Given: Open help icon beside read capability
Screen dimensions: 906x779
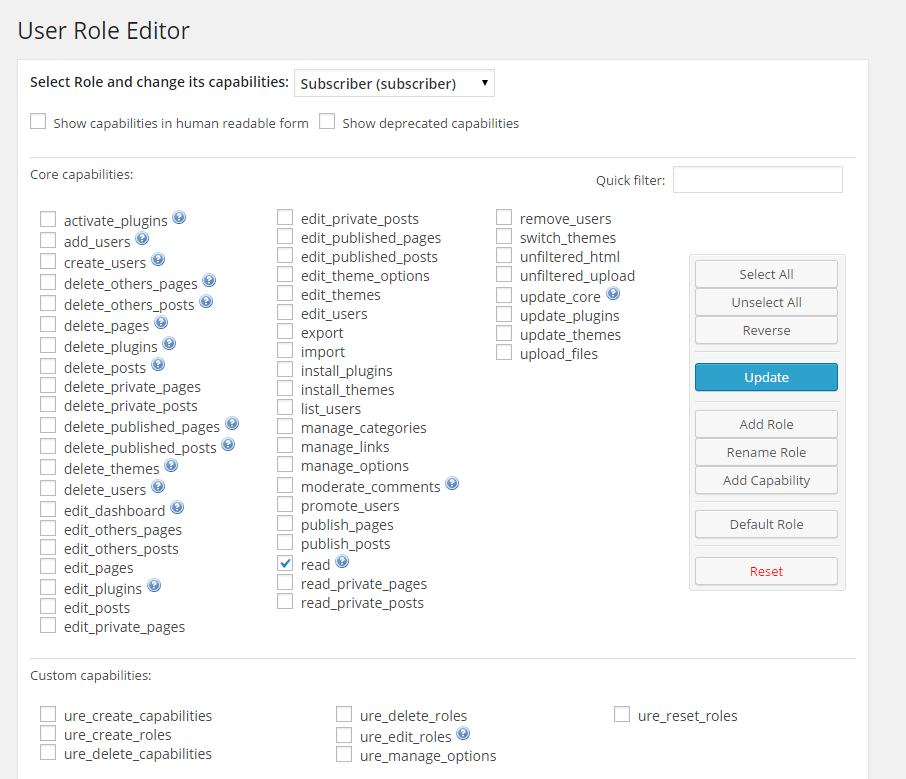Looking at the screenshot, I should (x=342, y=561).
